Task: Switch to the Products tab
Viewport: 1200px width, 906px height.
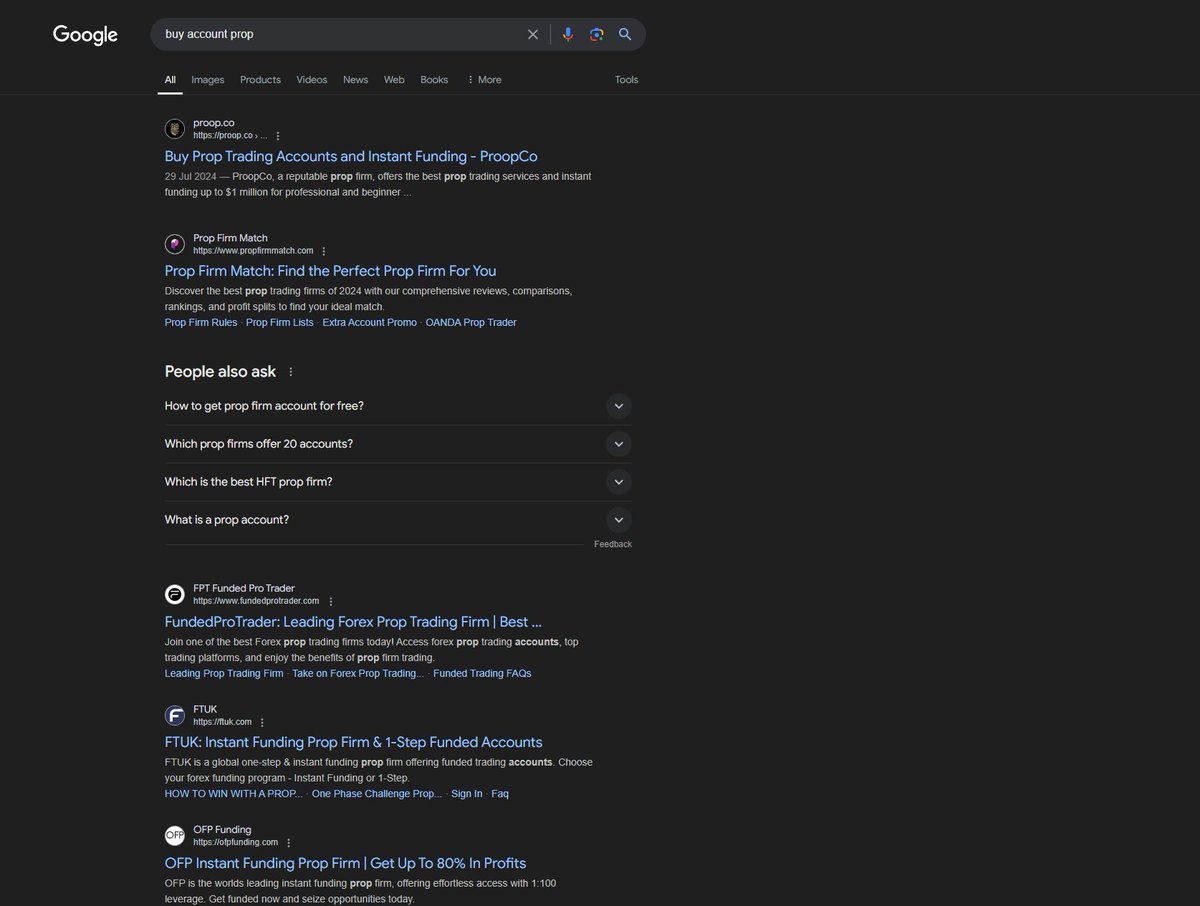Action: tap(260, 80)
